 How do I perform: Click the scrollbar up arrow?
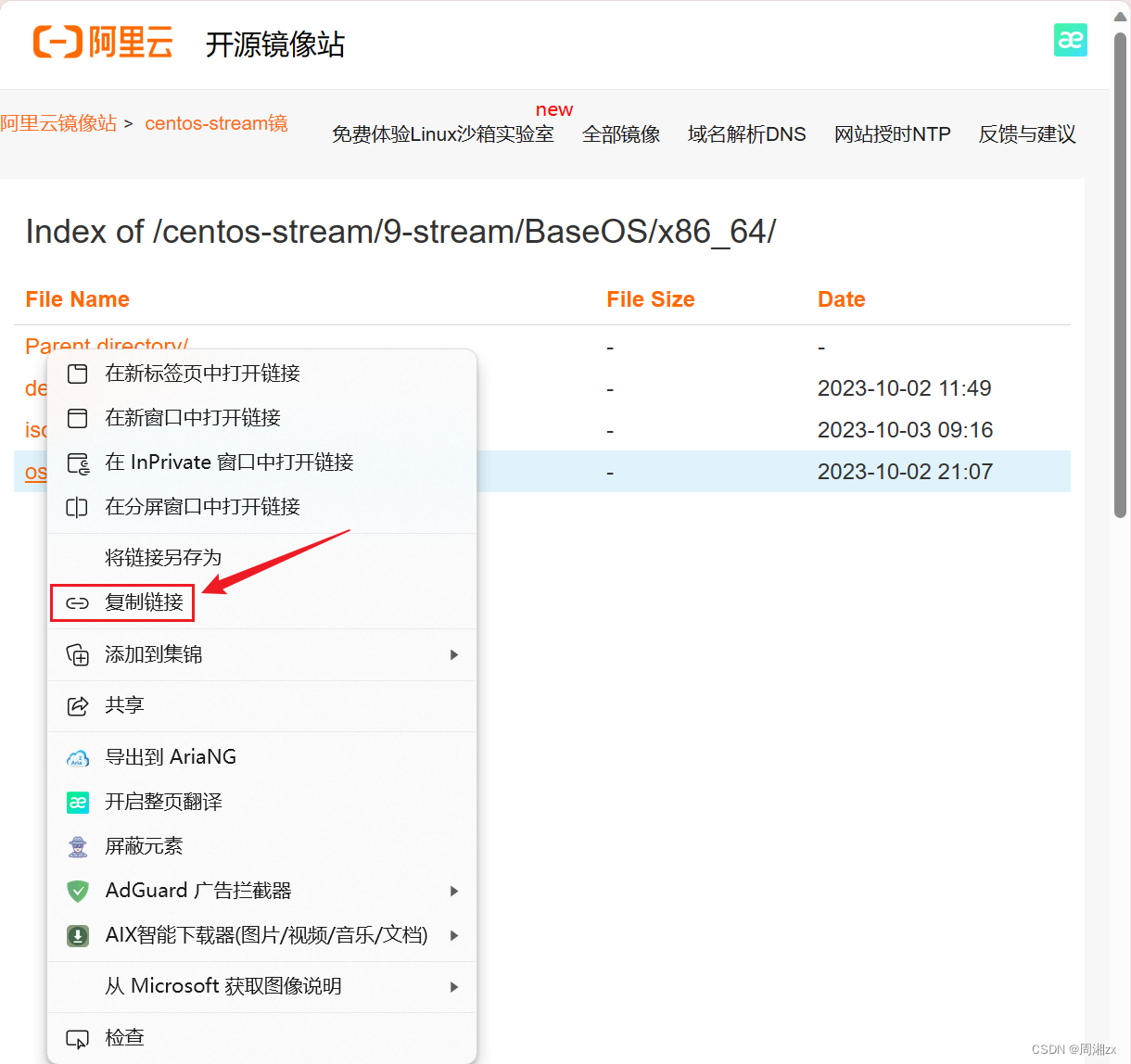point(1120,16)
